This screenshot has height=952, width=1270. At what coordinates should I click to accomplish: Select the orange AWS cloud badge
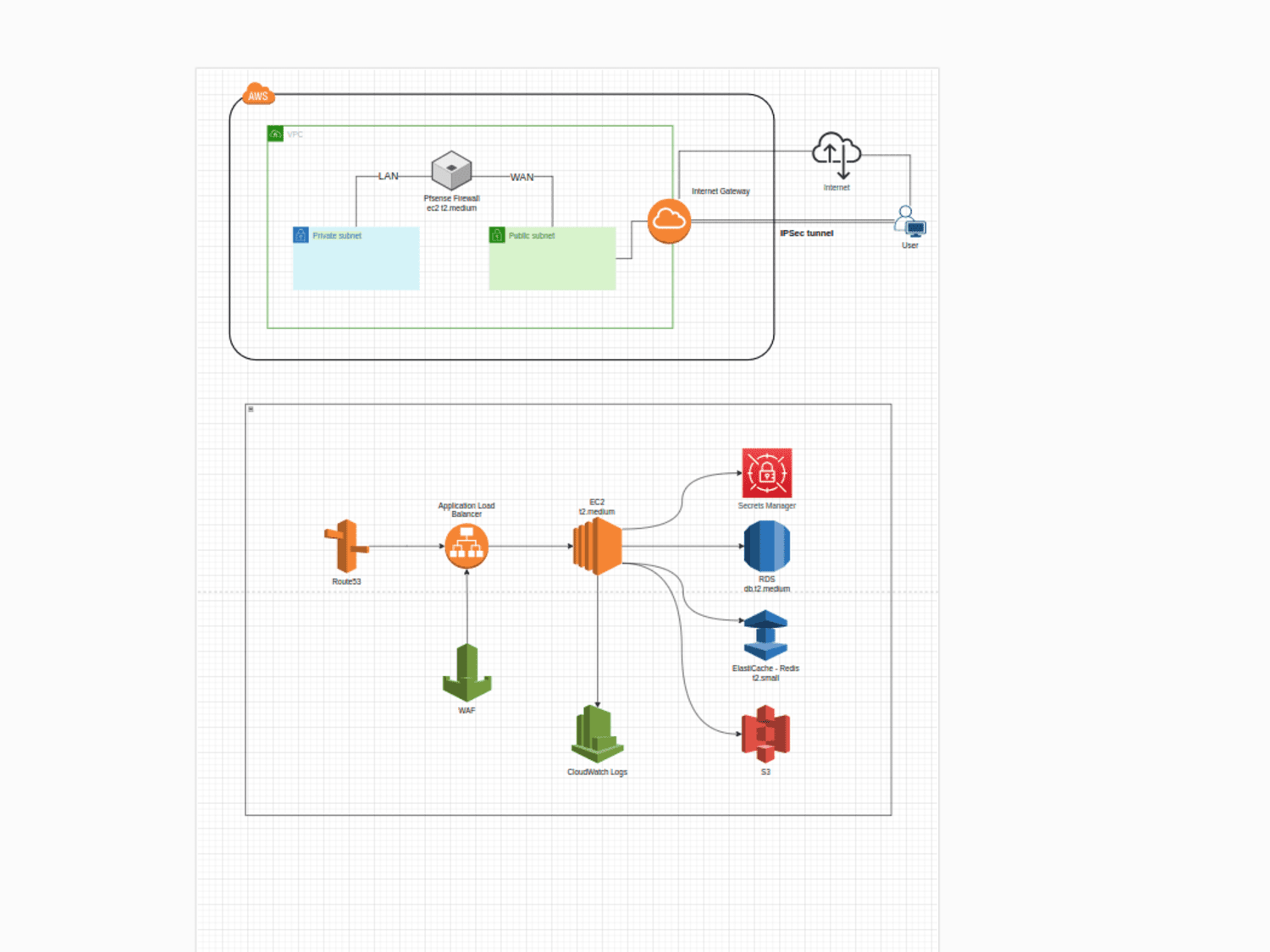pyautogui.click(x=258, y=94)
